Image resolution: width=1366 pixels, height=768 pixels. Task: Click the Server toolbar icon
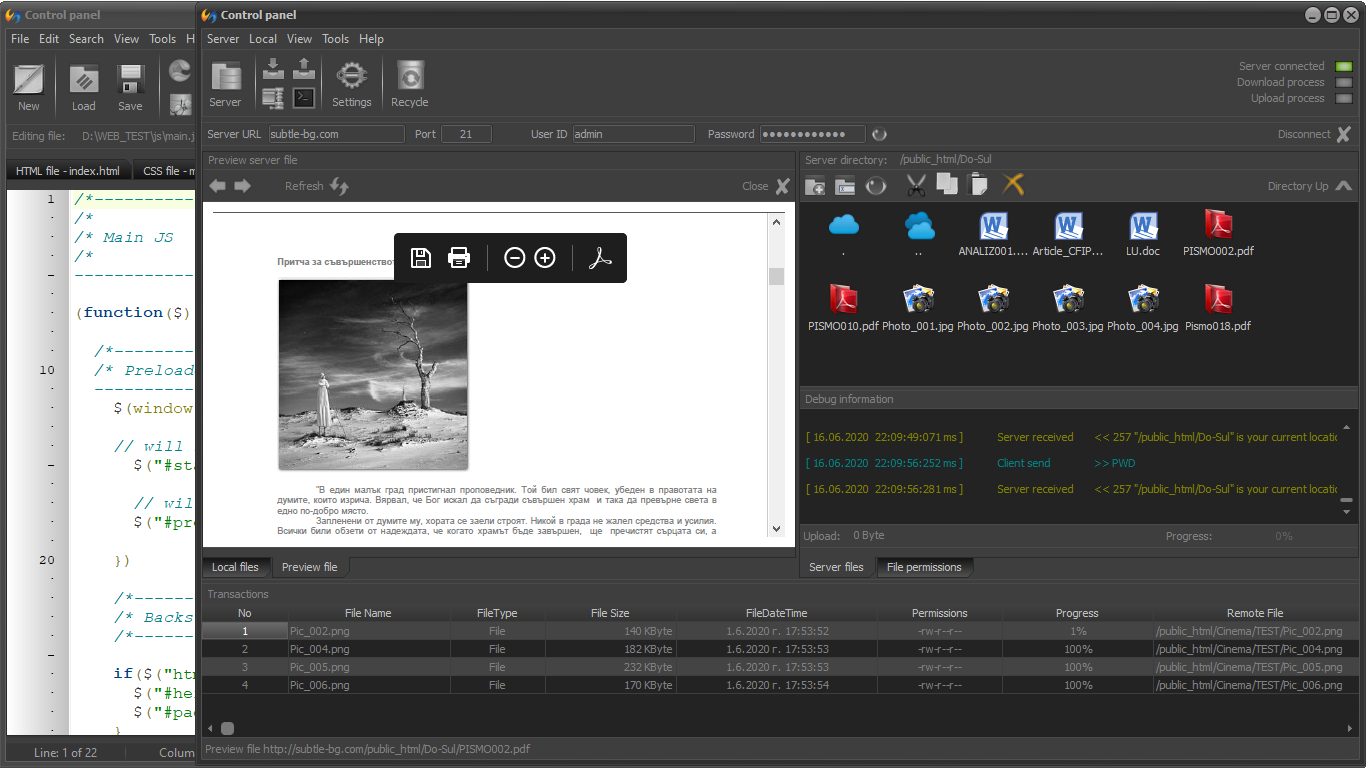(225, 84)
